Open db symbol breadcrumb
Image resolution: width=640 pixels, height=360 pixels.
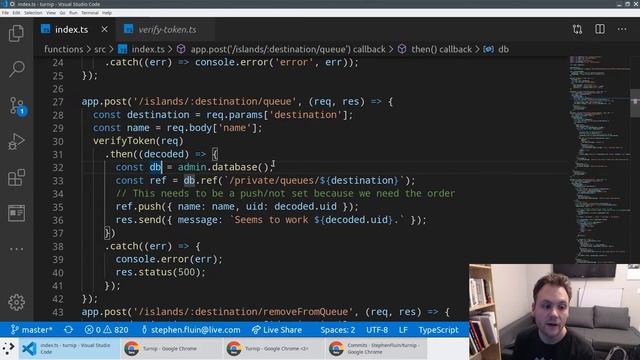click(496, 49)
